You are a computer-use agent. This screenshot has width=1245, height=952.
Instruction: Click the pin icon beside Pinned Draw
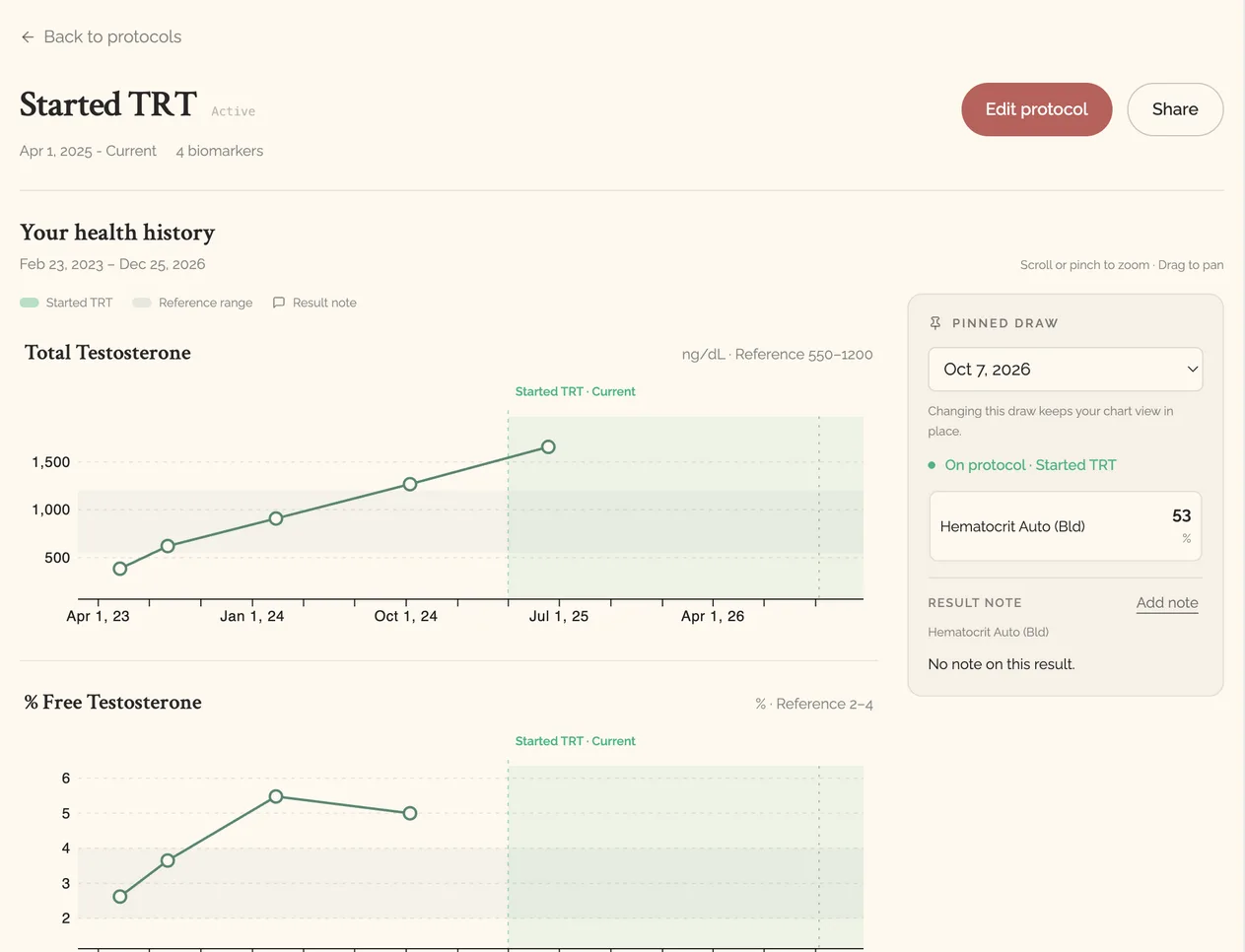tap(935, 323)
